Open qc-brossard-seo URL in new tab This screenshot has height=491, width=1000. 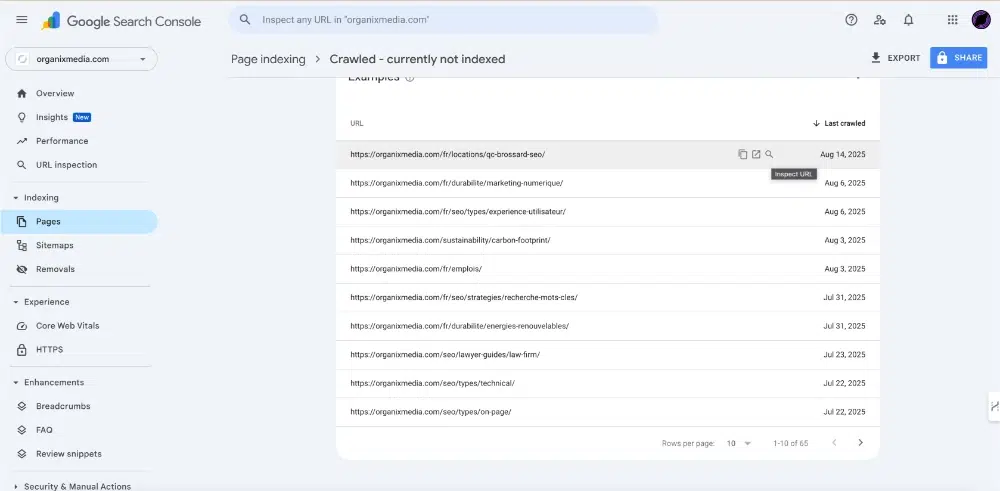[756, 154]
